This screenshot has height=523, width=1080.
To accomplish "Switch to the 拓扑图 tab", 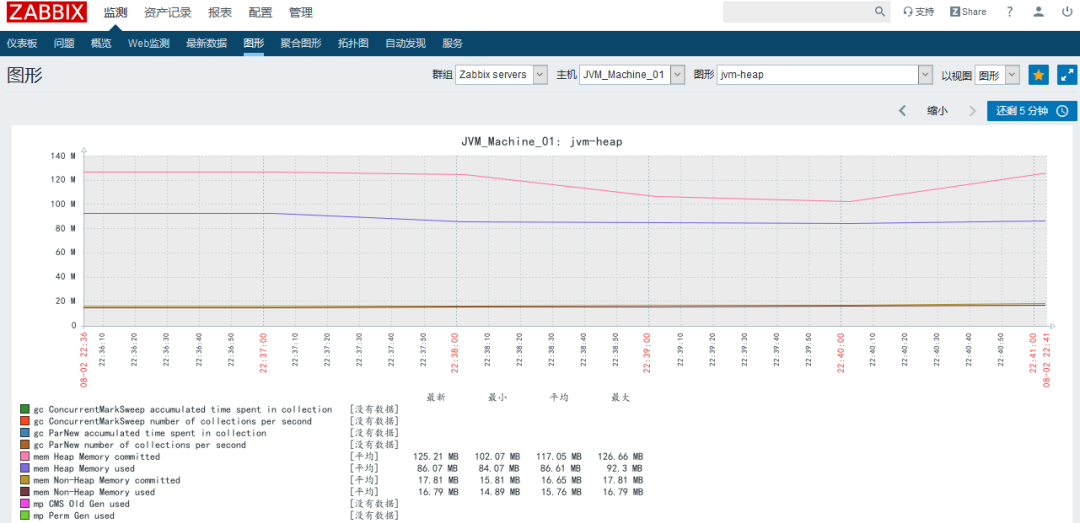I will 353,43.
